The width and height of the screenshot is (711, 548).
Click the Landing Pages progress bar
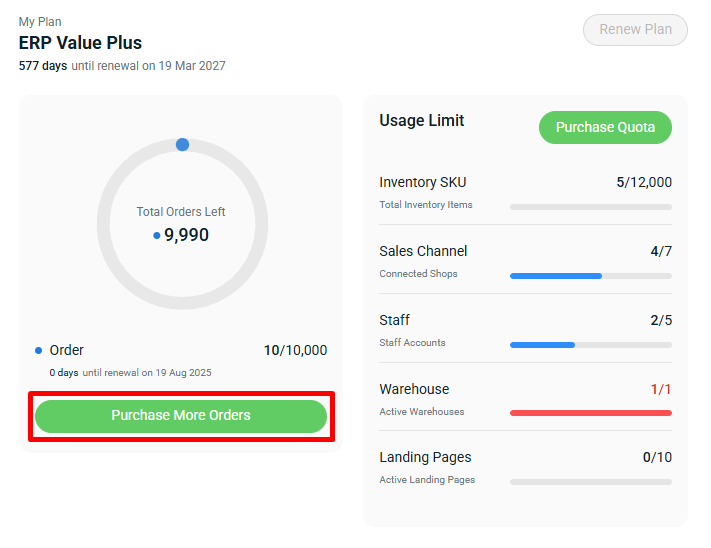click(x=591, y=482)
